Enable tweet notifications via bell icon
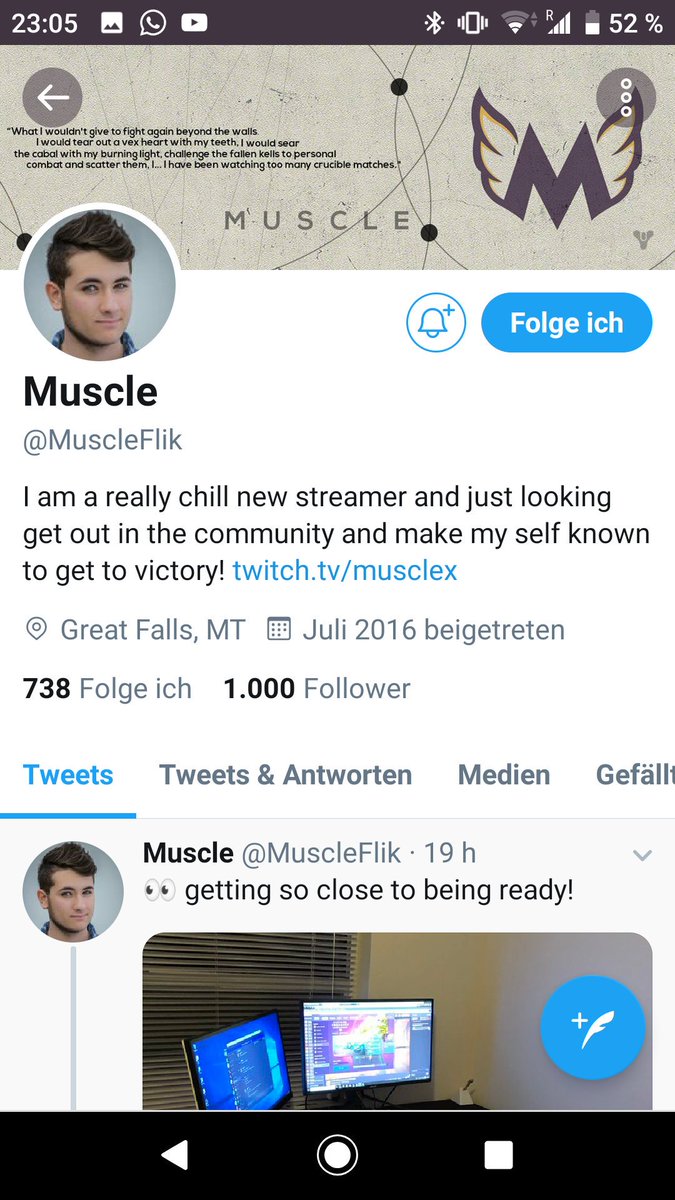This screenshot has height=1200, width=675. (436, 323)
